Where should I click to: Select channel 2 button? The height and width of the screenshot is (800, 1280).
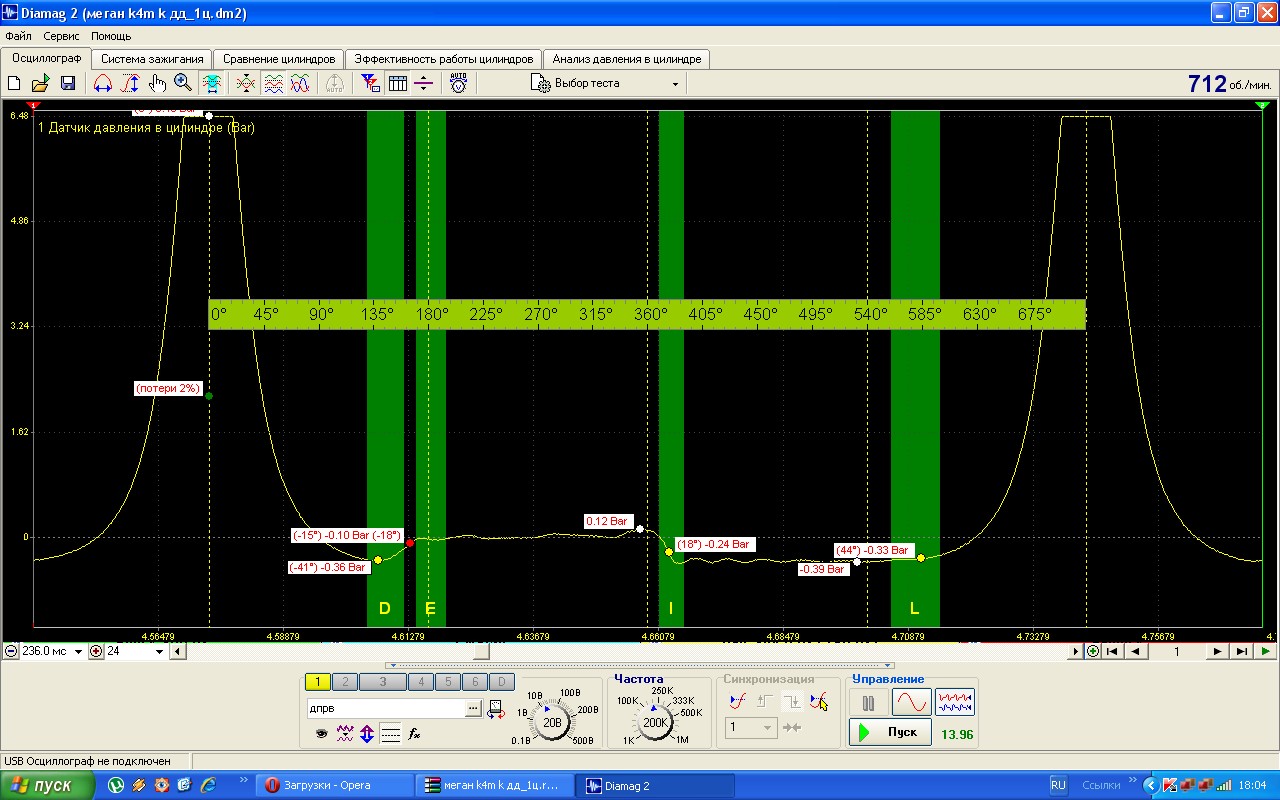pyautogui.click(x=344, y=682)
